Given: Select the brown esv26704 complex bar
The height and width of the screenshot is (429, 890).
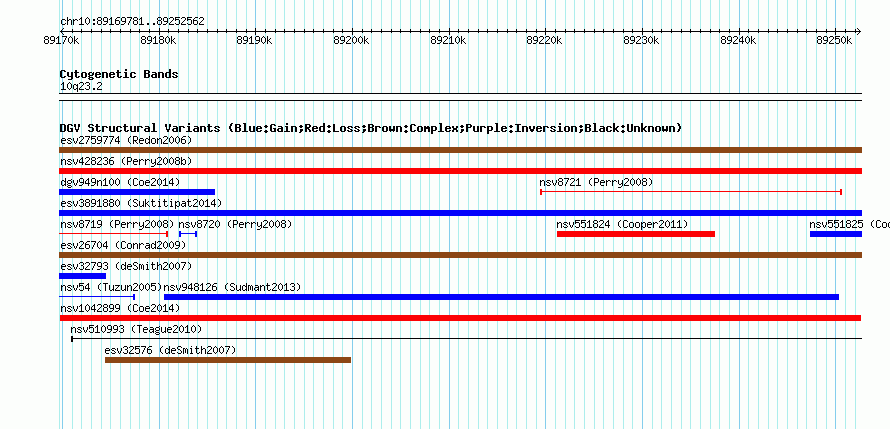Looking at the screenshot, I should point(460,255).
